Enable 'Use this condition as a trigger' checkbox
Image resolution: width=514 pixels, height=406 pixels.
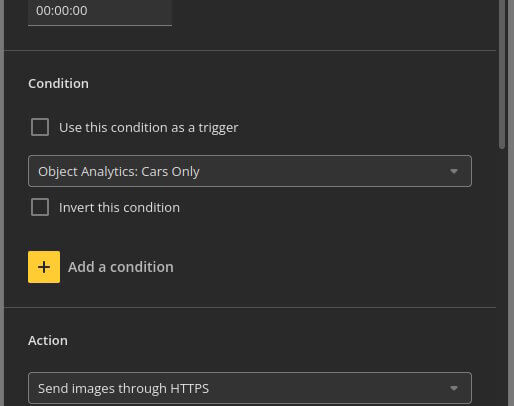(x=40, y=127)
